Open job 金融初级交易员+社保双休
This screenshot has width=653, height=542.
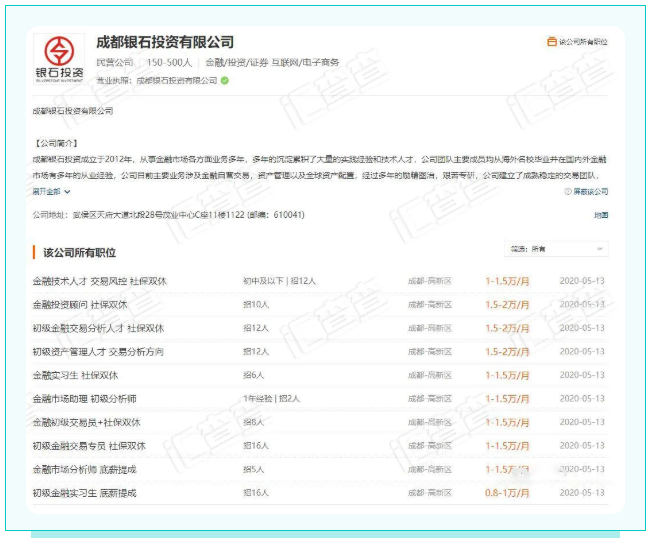tap(86, 422)
